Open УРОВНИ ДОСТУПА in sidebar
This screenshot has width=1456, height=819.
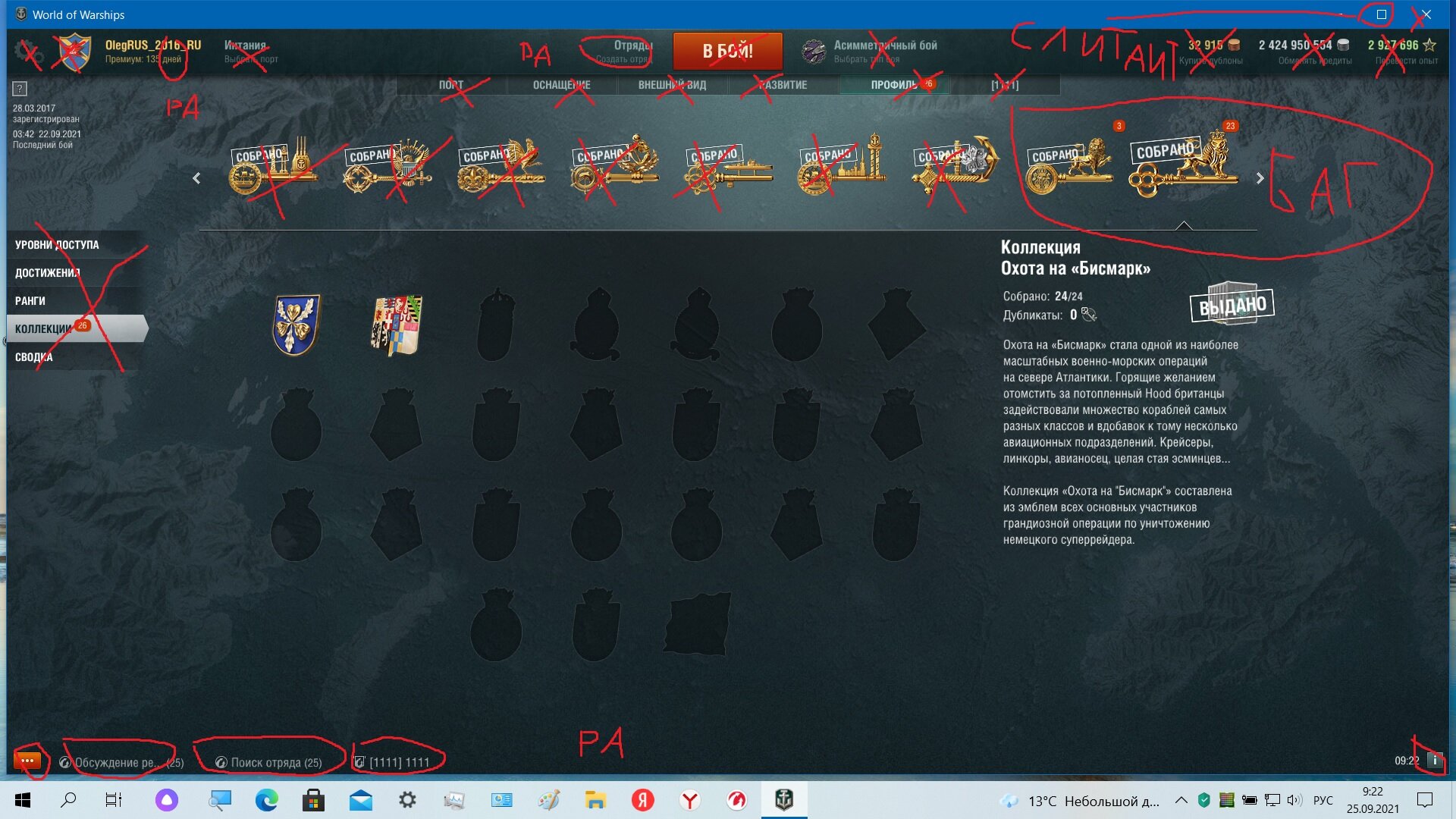tap(74, 245)
